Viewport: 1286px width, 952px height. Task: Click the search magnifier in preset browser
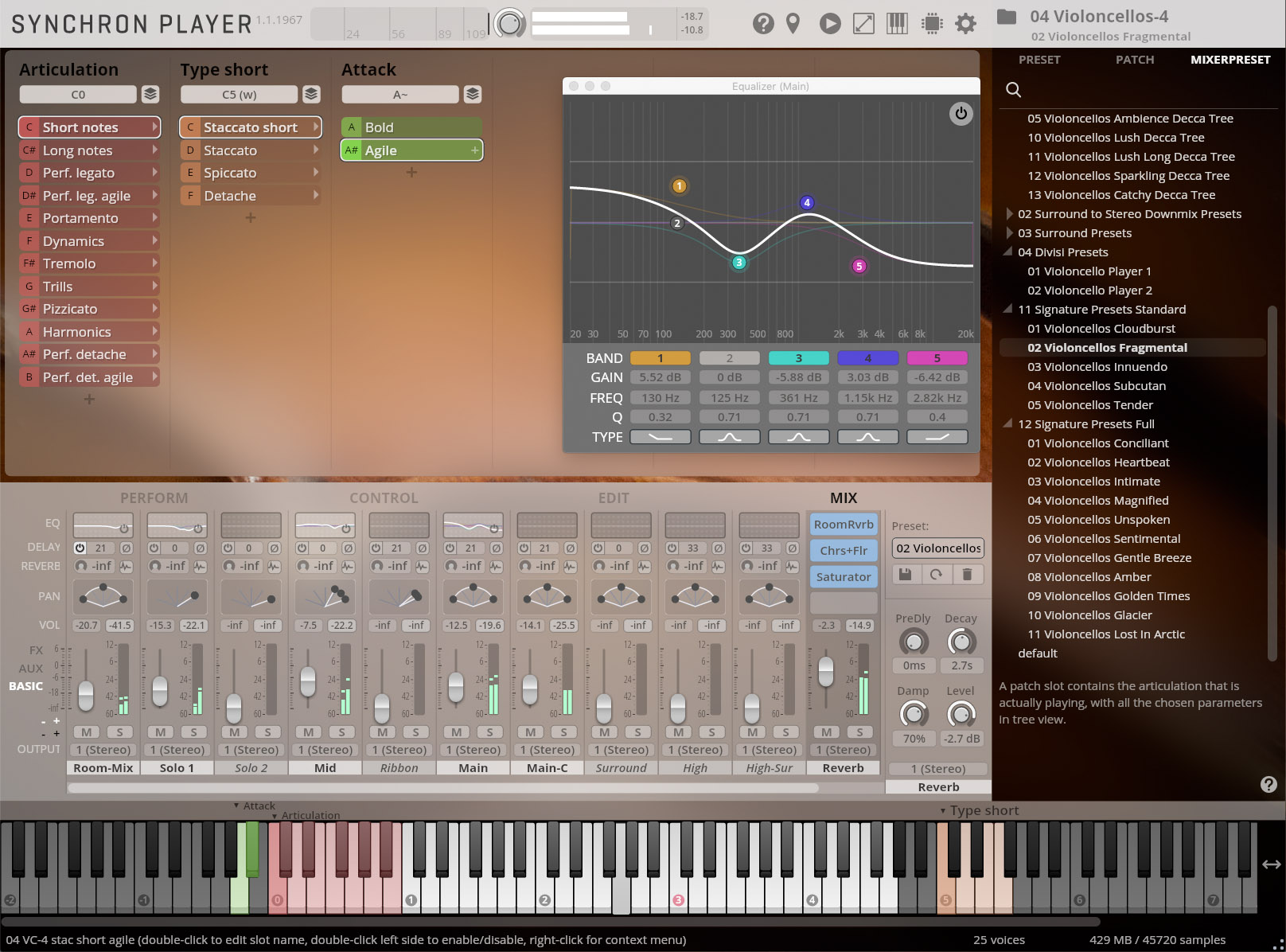(1013, 90)
